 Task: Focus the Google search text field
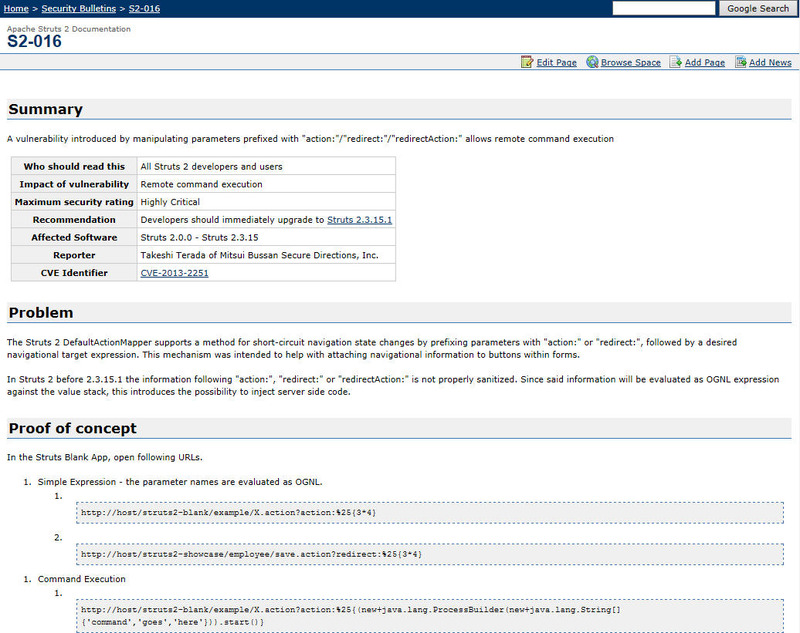[x=663, y=8]
